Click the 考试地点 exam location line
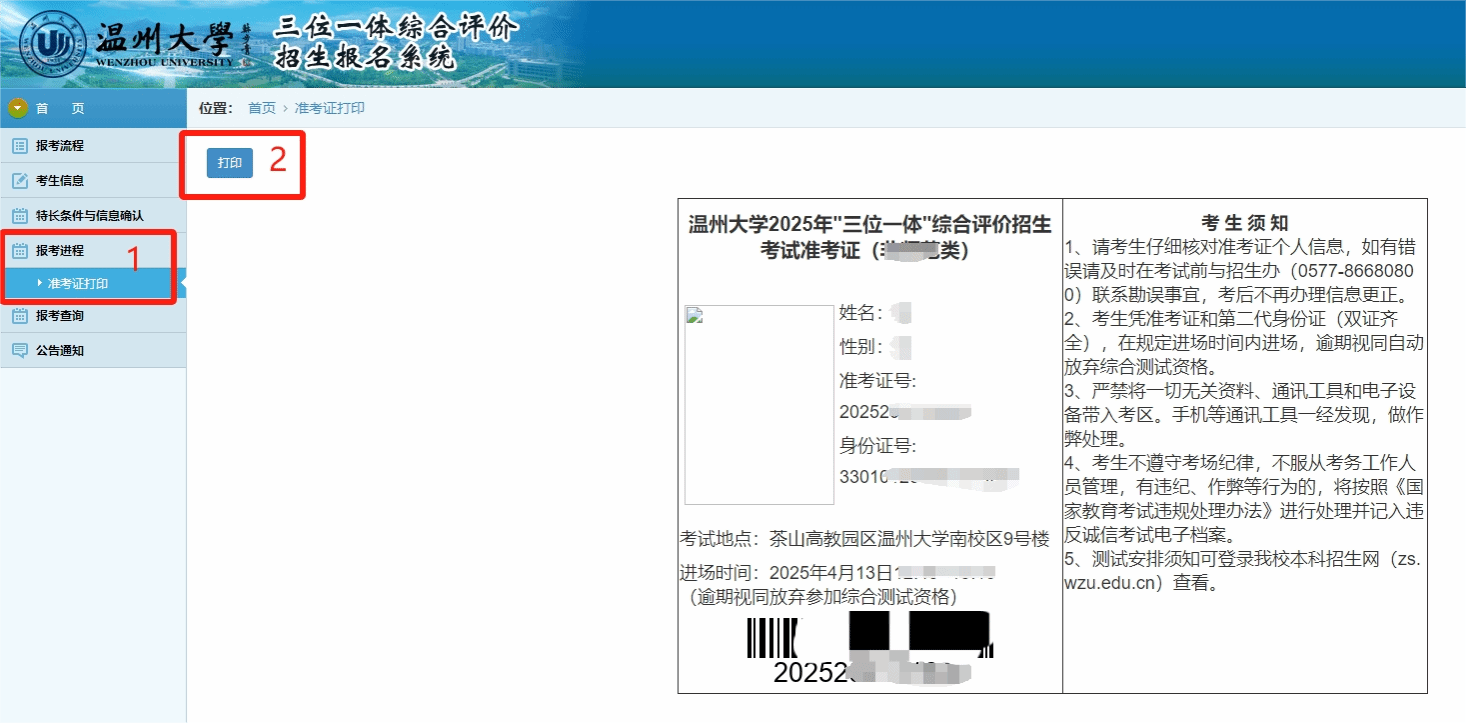The height and width of the screenshot is (723, 1466). point(864,540)
